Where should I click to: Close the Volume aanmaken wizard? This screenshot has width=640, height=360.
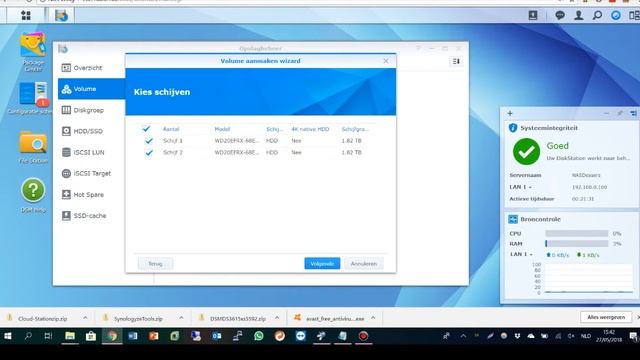(386, 61)
